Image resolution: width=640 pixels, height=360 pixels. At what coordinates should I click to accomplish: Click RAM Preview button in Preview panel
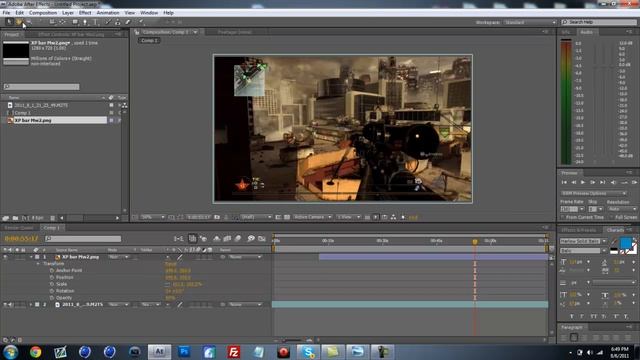[x=634, y=182]
